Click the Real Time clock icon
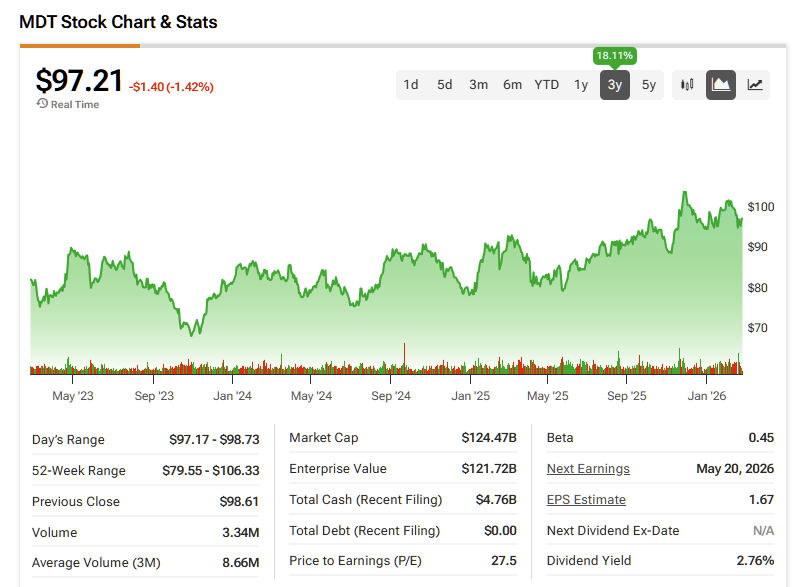797x587 pixels. pos(42,104)
